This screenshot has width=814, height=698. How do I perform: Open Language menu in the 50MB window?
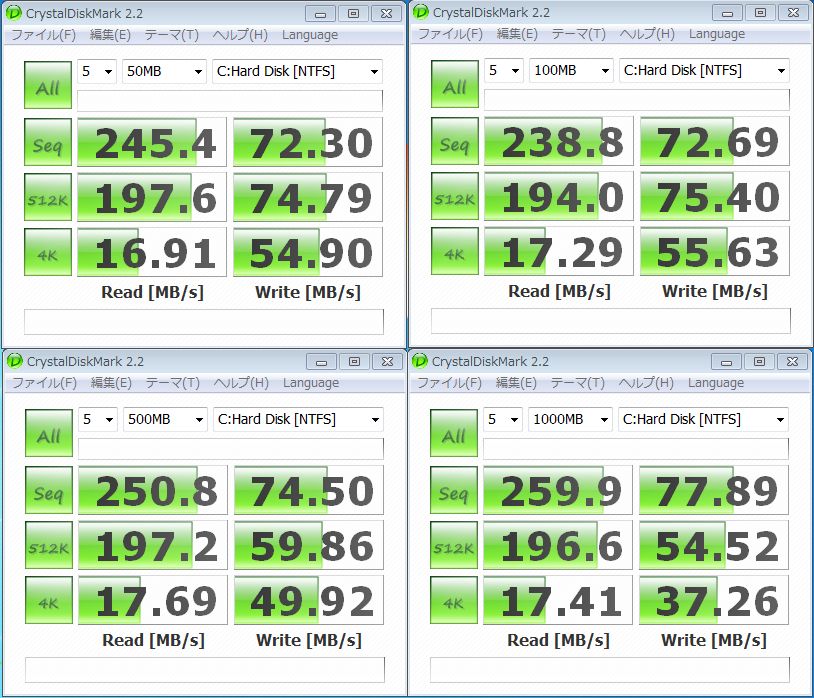click(310, 35)
